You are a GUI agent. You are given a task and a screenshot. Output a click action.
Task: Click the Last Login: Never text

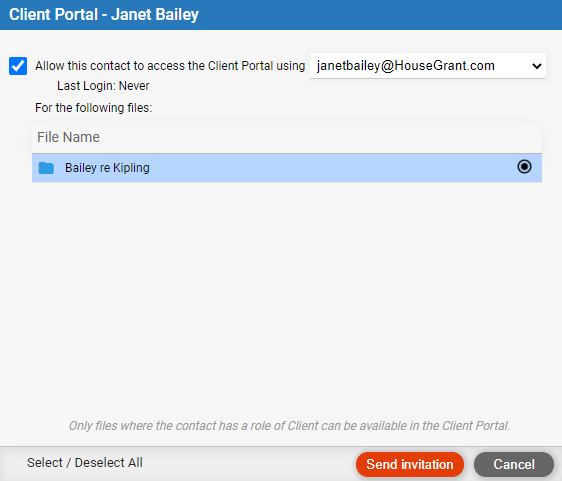103,86
